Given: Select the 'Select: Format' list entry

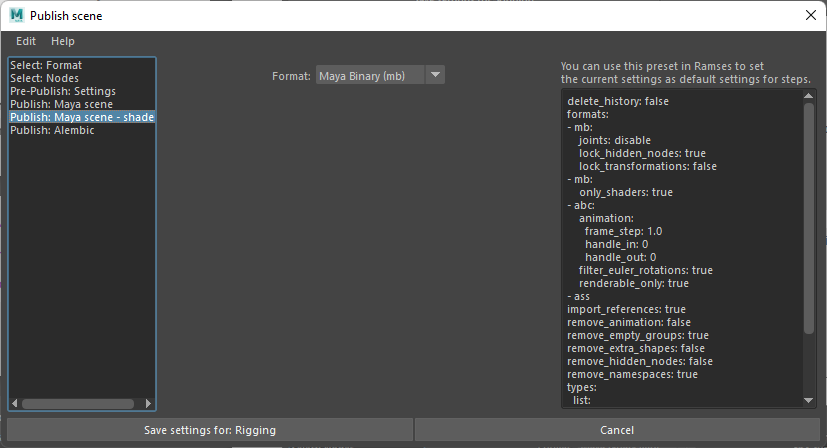Looking at the screenshot, I should click(82, 65).
